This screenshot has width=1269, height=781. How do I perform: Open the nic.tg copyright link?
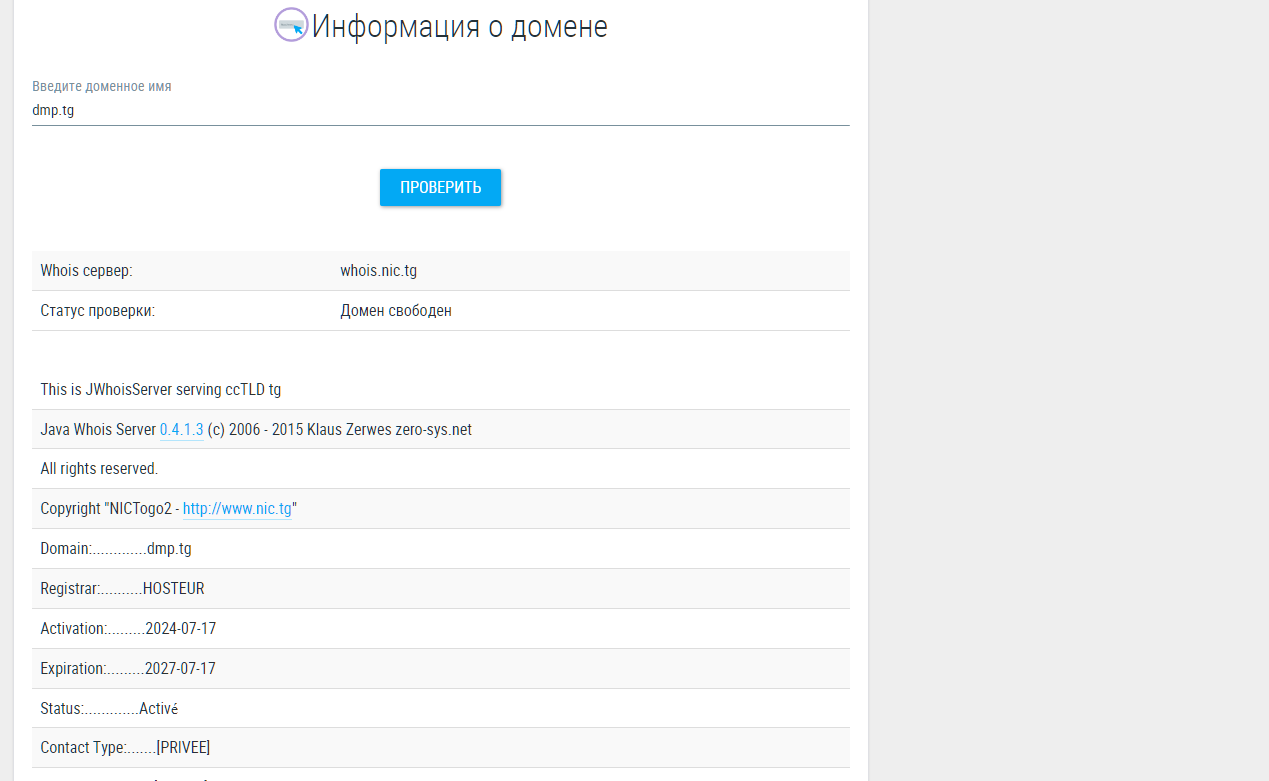pos(237,508)
